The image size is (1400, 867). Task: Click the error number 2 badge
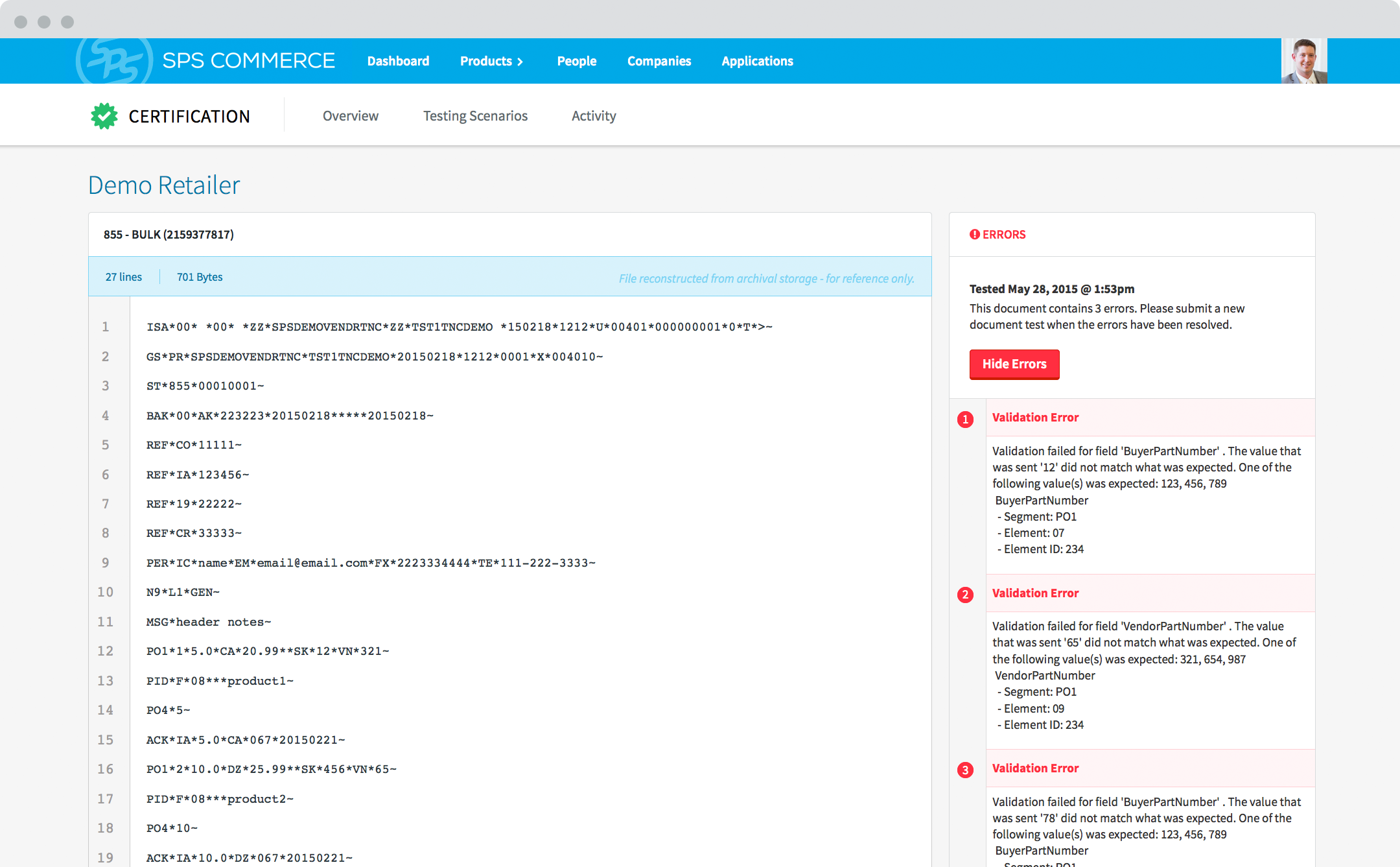pyautogui.click(x=965, y=595)
